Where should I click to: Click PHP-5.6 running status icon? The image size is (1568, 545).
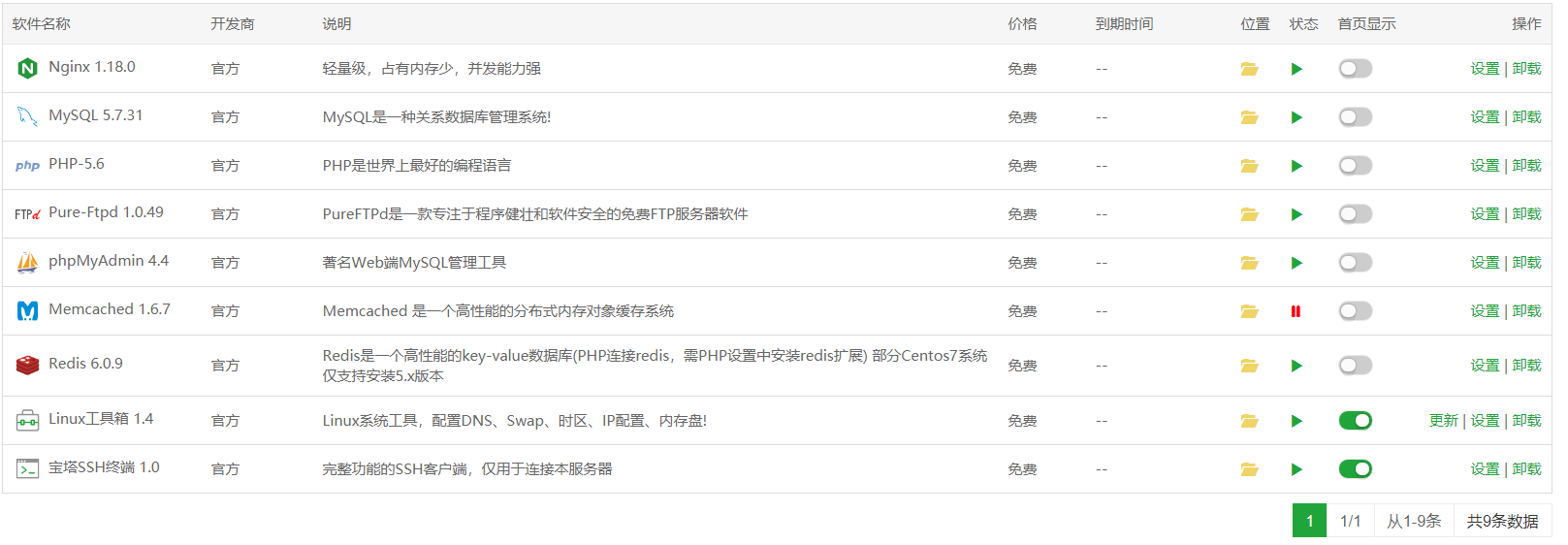tap(1296, 166)
